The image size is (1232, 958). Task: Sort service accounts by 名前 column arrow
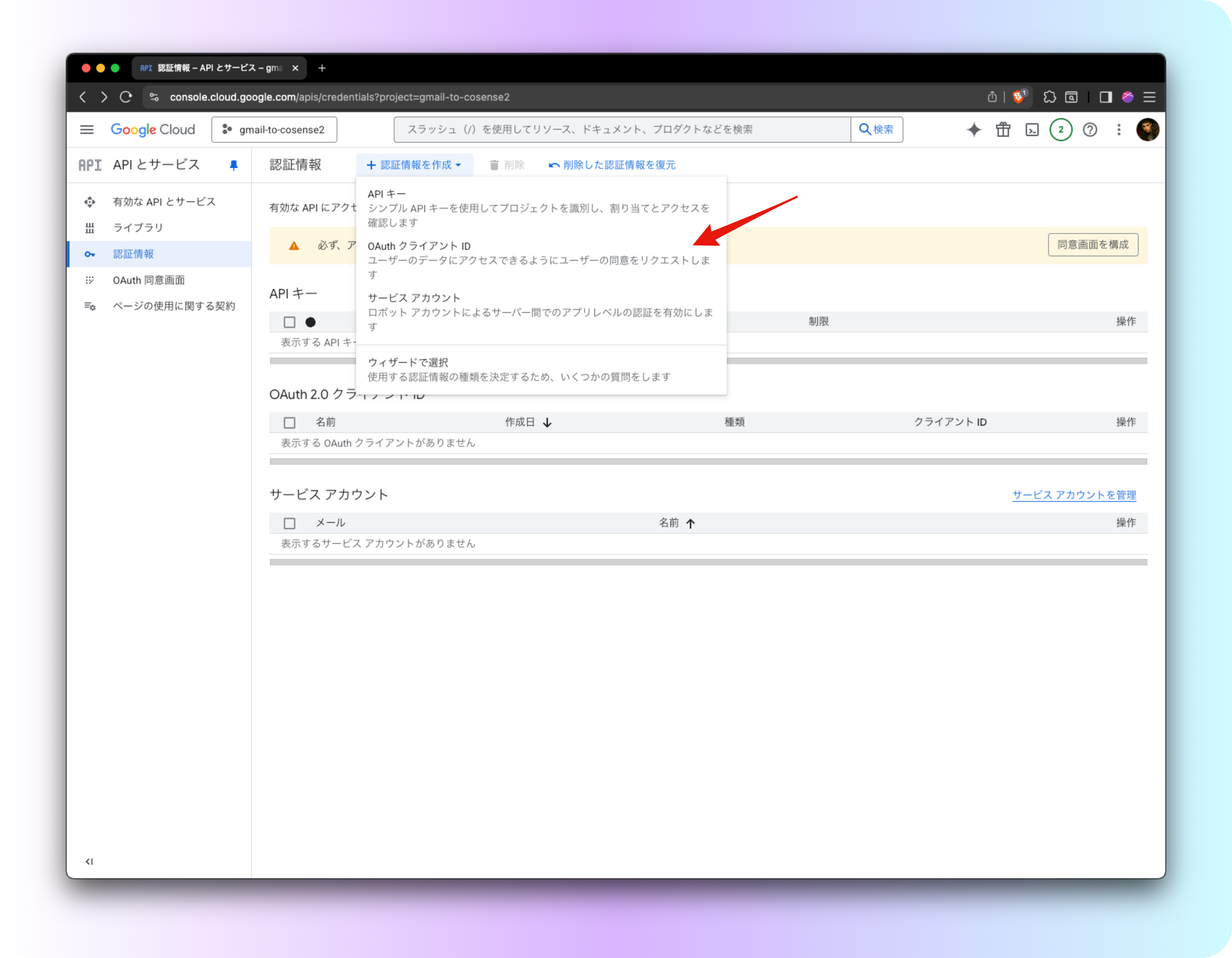click(690, 523)
